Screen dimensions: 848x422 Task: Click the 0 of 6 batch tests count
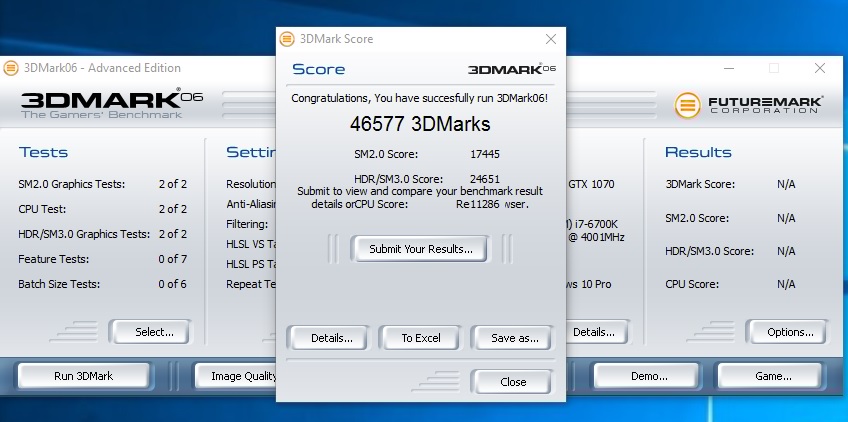point(173,284)
